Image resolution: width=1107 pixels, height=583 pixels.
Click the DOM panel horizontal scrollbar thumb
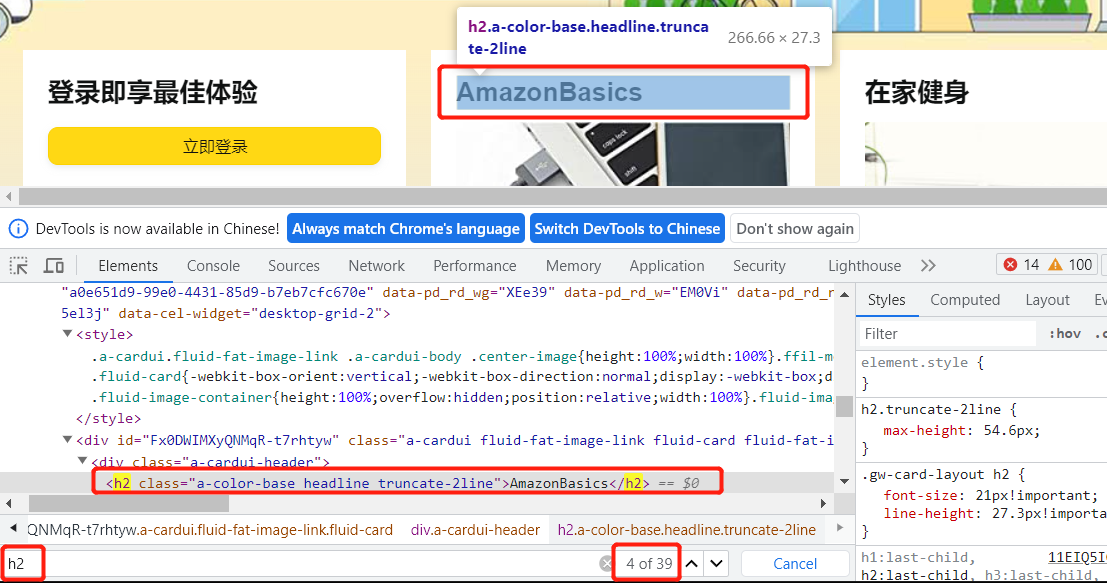[x=128, y=503]
